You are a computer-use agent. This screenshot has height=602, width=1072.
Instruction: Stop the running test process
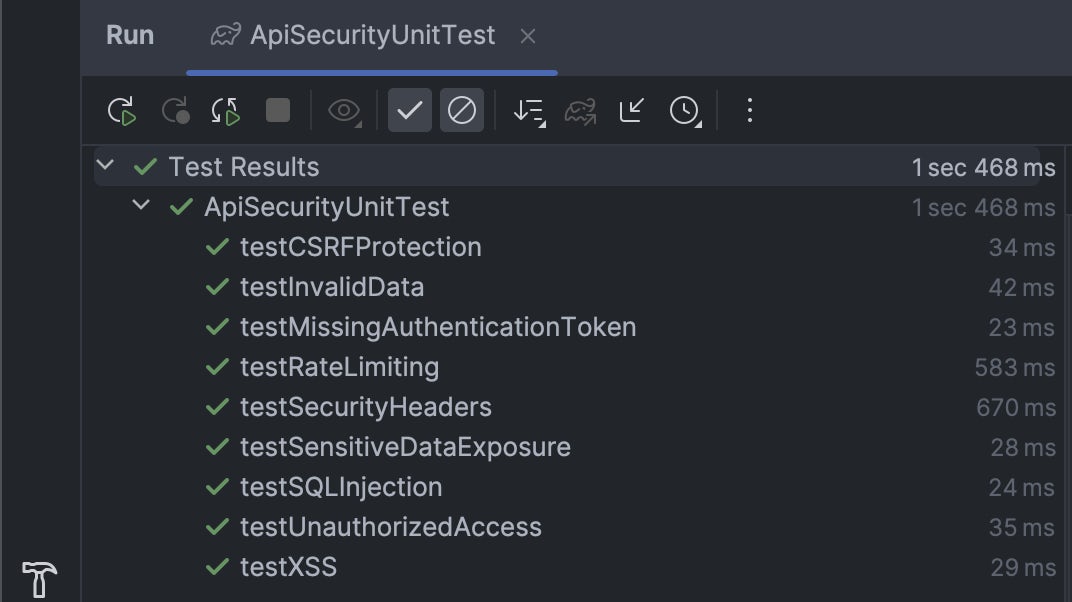tap(277, 111)
